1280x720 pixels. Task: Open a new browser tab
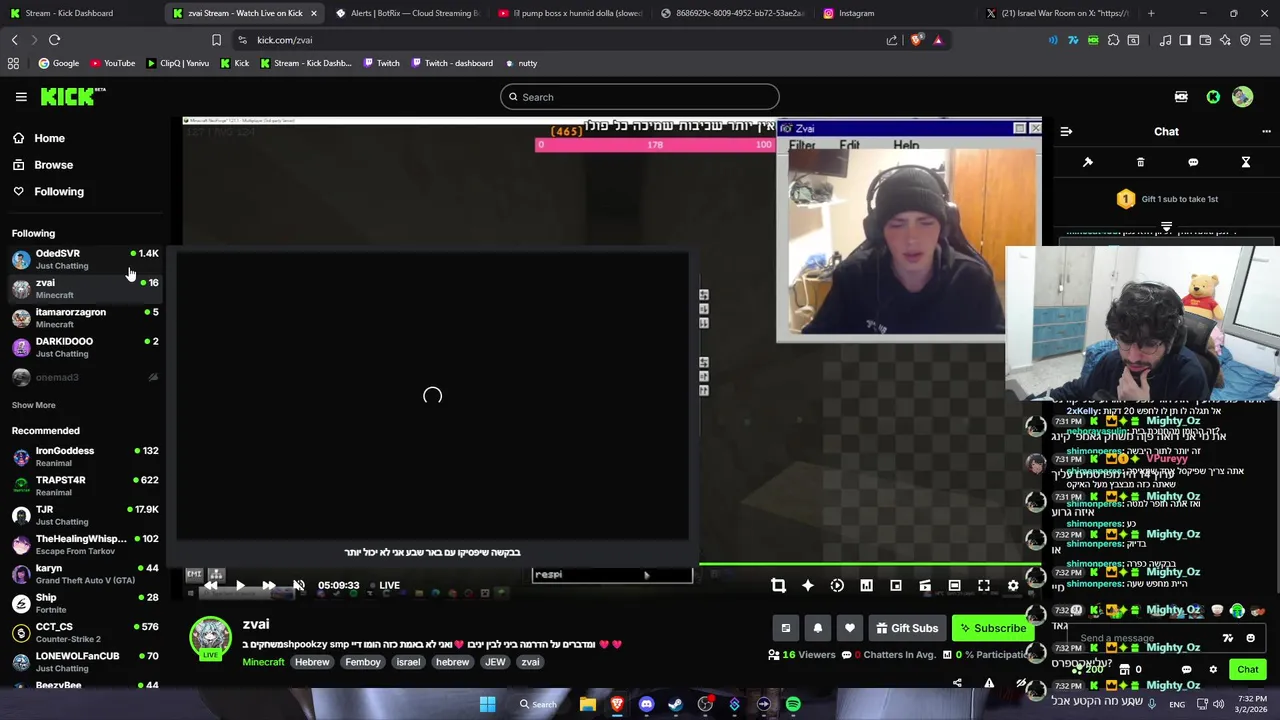pyautogui.click(x=1151, y=13)
